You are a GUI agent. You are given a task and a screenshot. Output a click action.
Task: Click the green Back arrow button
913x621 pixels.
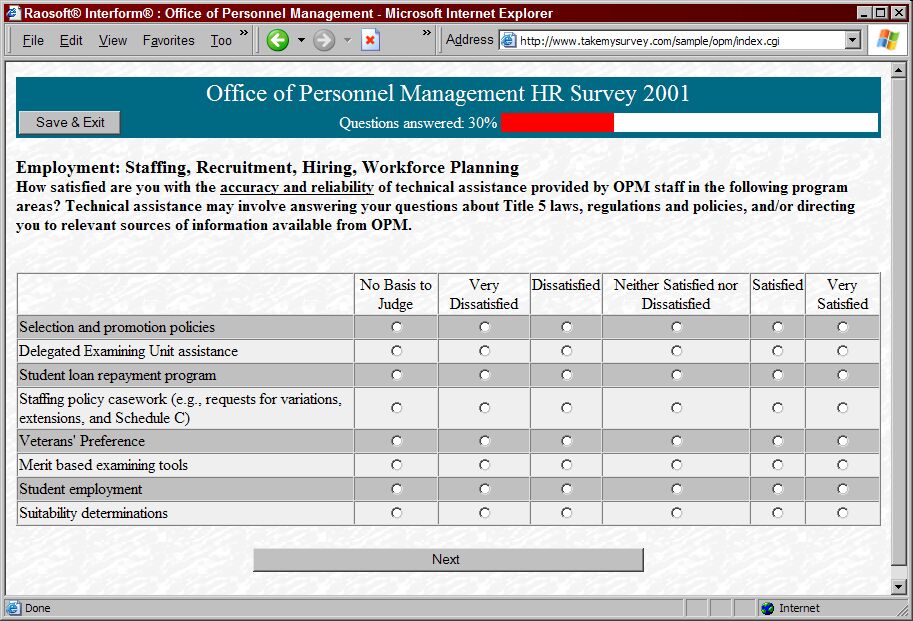pos(278,40)
